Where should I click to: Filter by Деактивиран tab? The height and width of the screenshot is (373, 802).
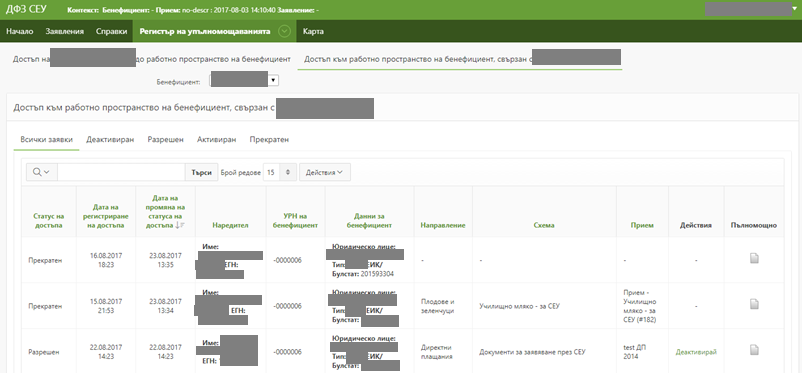(110, 140)
